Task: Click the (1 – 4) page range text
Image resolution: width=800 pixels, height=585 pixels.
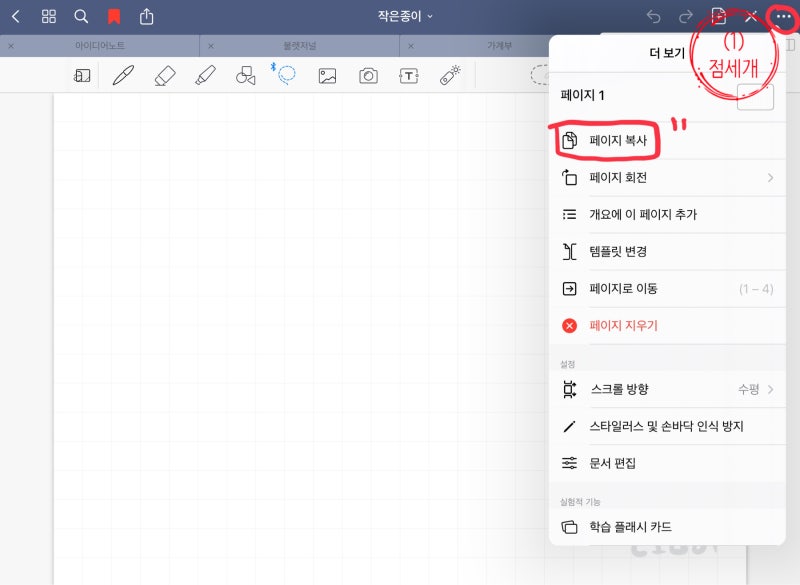Action: (756, 289)
